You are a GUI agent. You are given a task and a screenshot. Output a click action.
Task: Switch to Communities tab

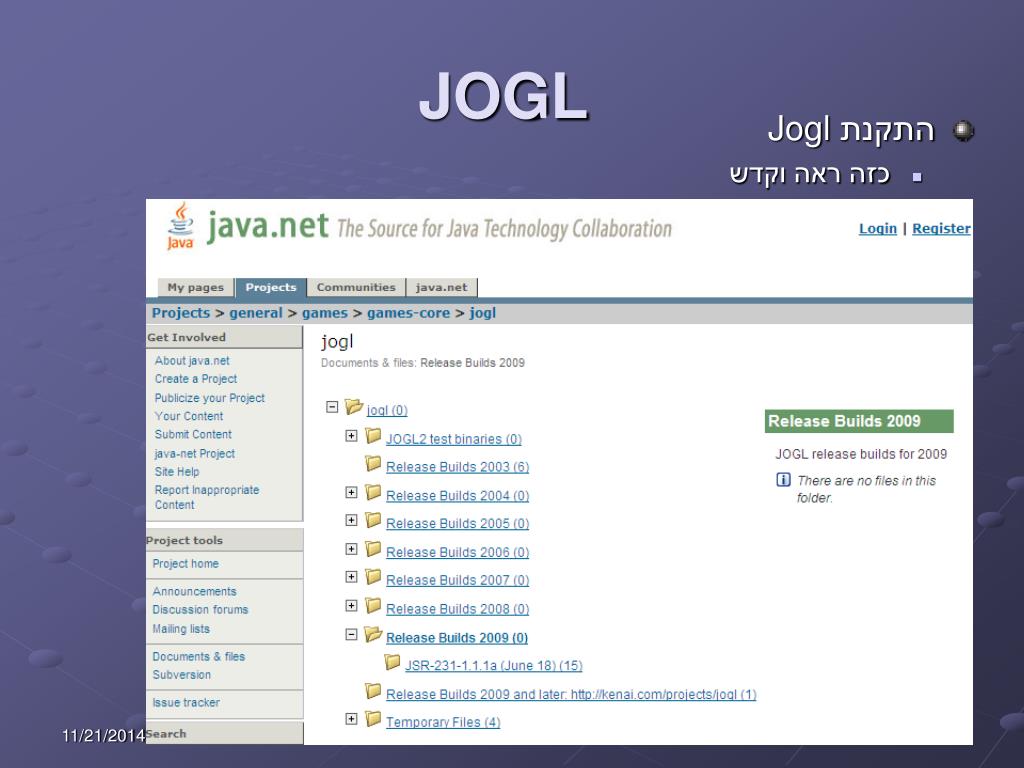356,287
